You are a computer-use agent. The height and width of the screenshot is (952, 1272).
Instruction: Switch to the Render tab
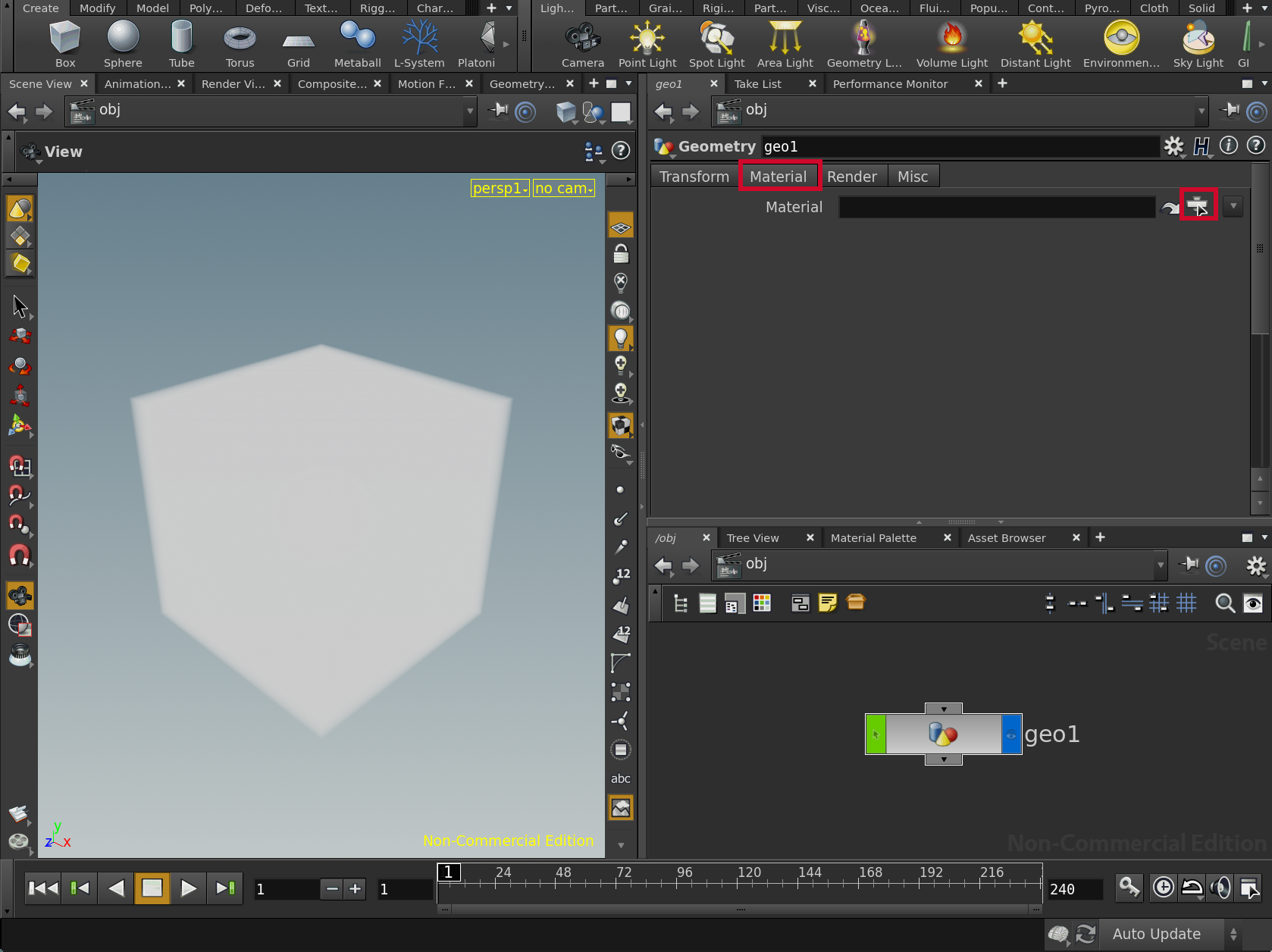tap(851, 177)
